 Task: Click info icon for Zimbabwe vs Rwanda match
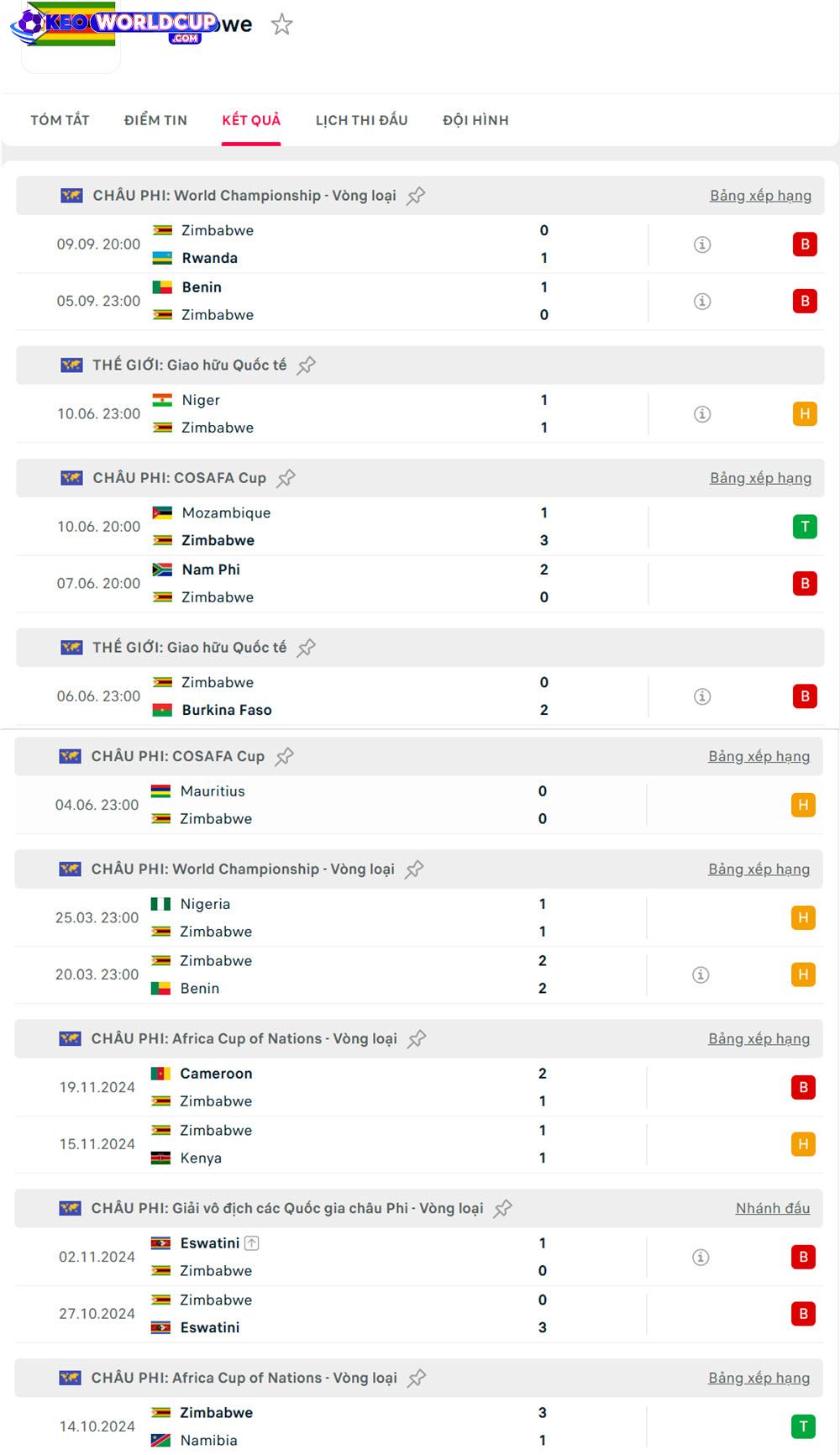[x=702, y=244]
